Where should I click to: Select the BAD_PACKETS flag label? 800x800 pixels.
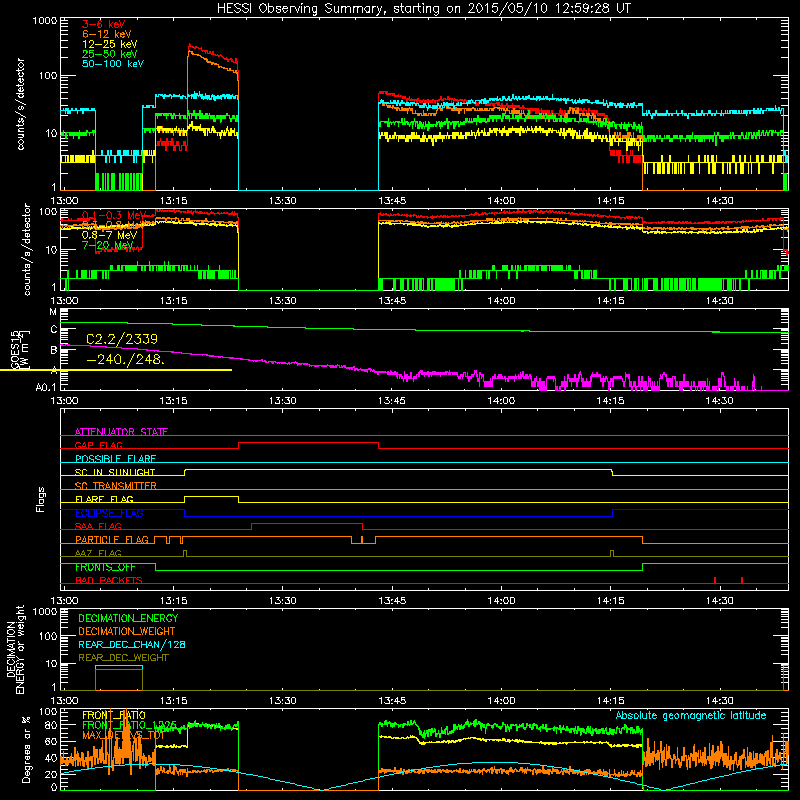[x=109, y=580]
